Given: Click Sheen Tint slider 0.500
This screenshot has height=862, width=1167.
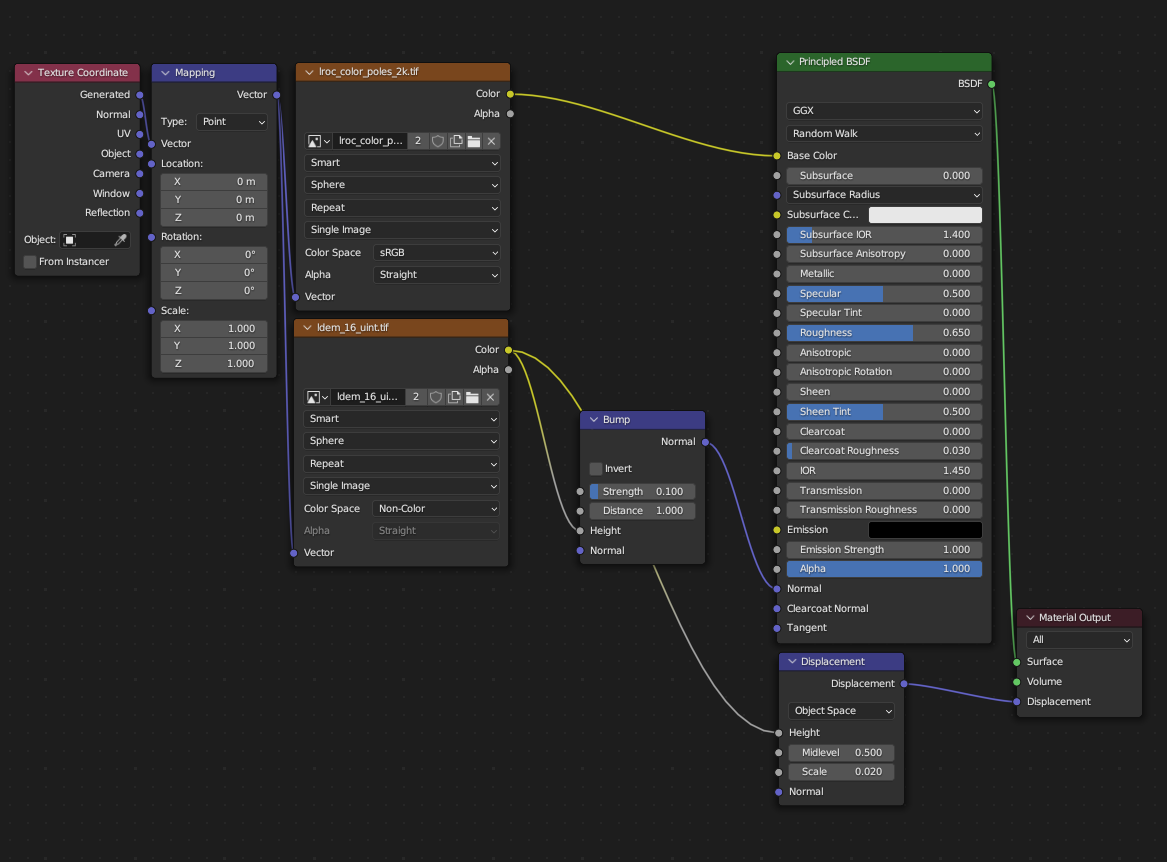Looking at the screenshot, I should [x=884, y=412].
